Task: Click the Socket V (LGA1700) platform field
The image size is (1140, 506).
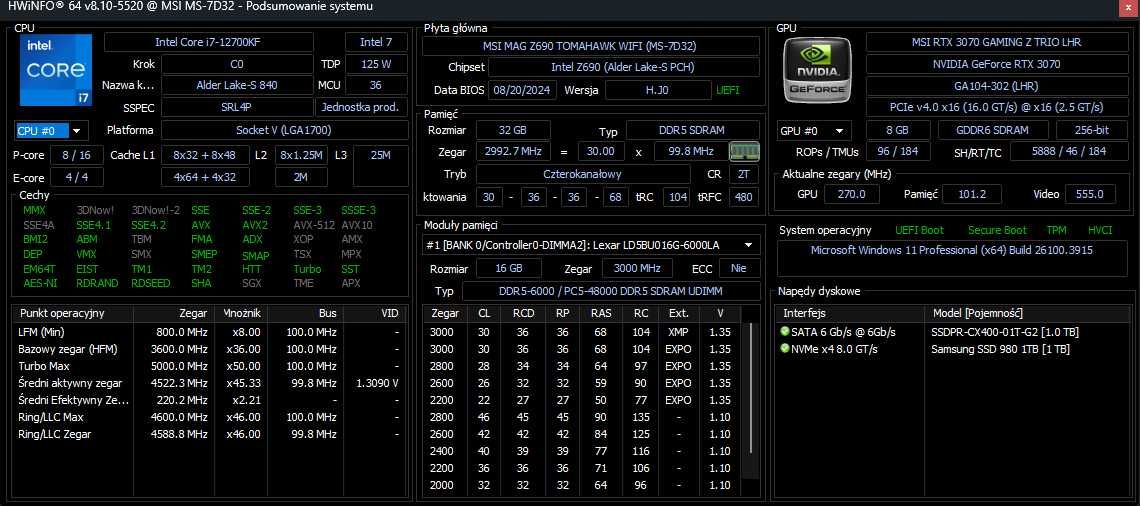Action: 284,130
